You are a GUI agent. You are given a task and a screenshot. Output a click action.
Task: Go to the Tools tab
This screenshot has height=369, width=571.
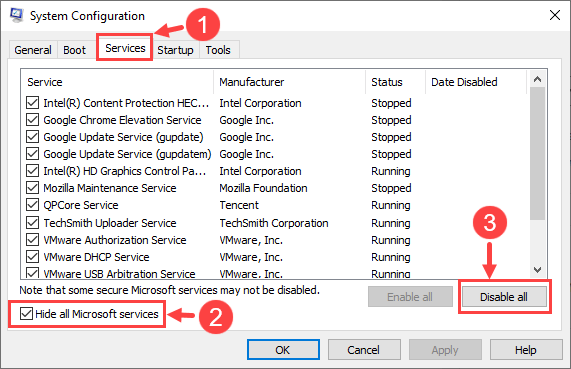pos(218,50)
